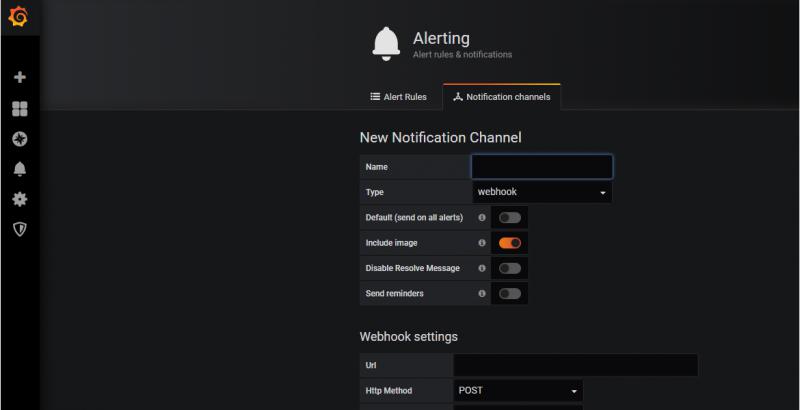Open Configuration gear icon in sidebar
Screen dimensions: 800x410
click(19, 199)
